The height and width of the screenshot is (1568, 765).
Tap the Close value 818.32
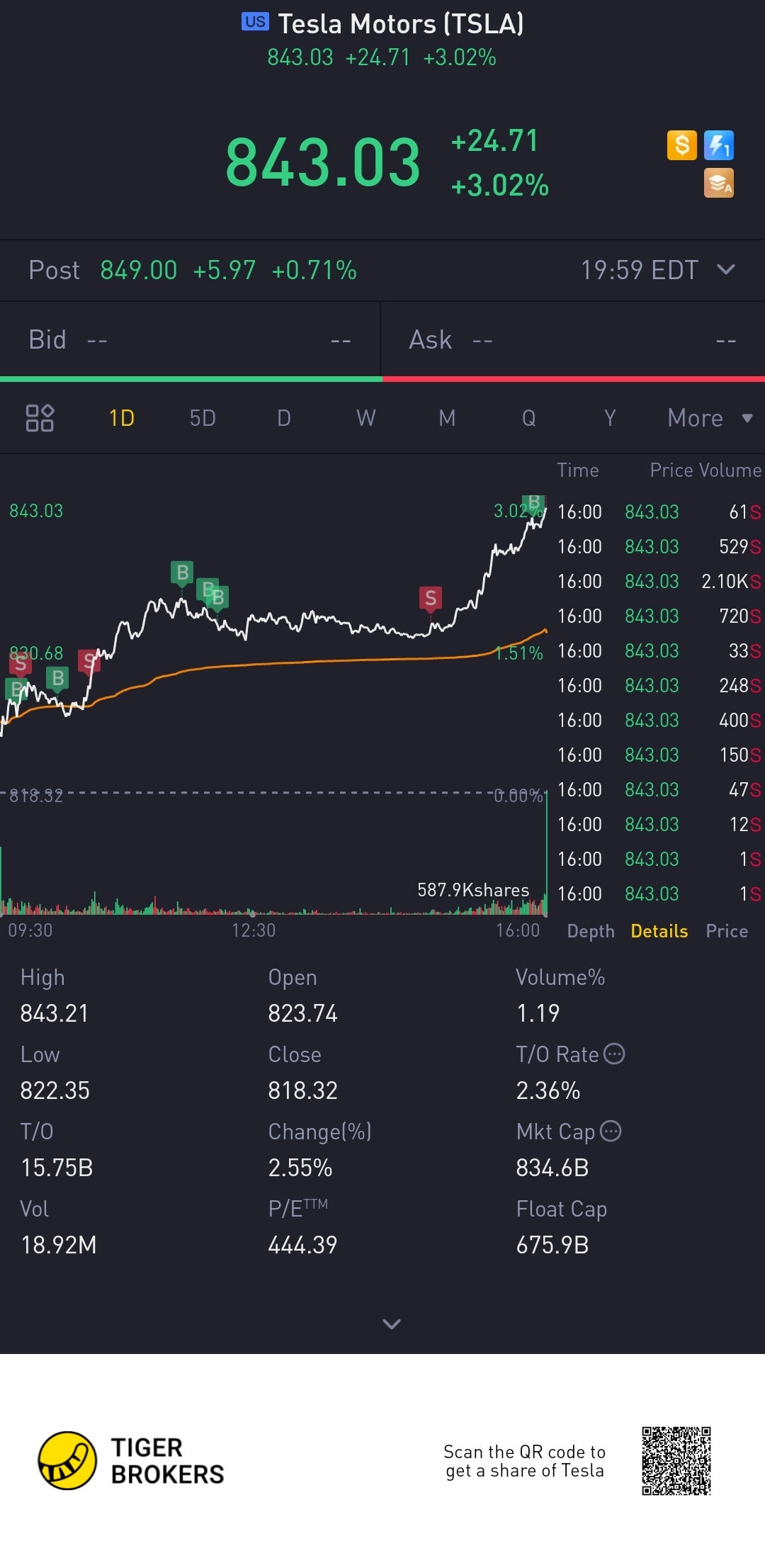(x=302, y=1090)
